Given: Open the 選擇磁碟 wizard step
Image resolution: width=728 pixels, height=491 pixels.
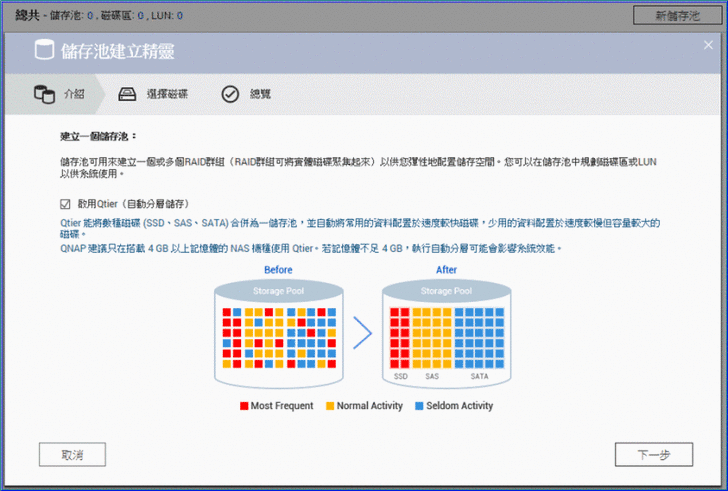Looking at the screenshot, I should tap(153, 94).
